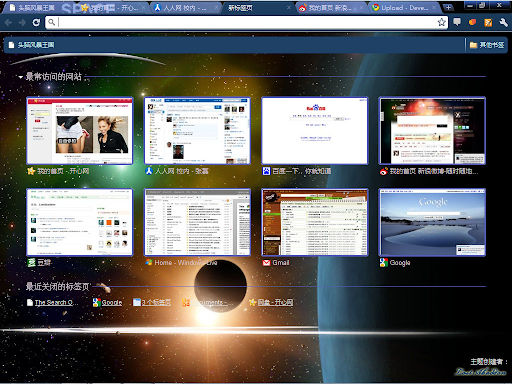
Task: Click the 人人网 favicon under its thumbnail
Action: click(149, 171)
